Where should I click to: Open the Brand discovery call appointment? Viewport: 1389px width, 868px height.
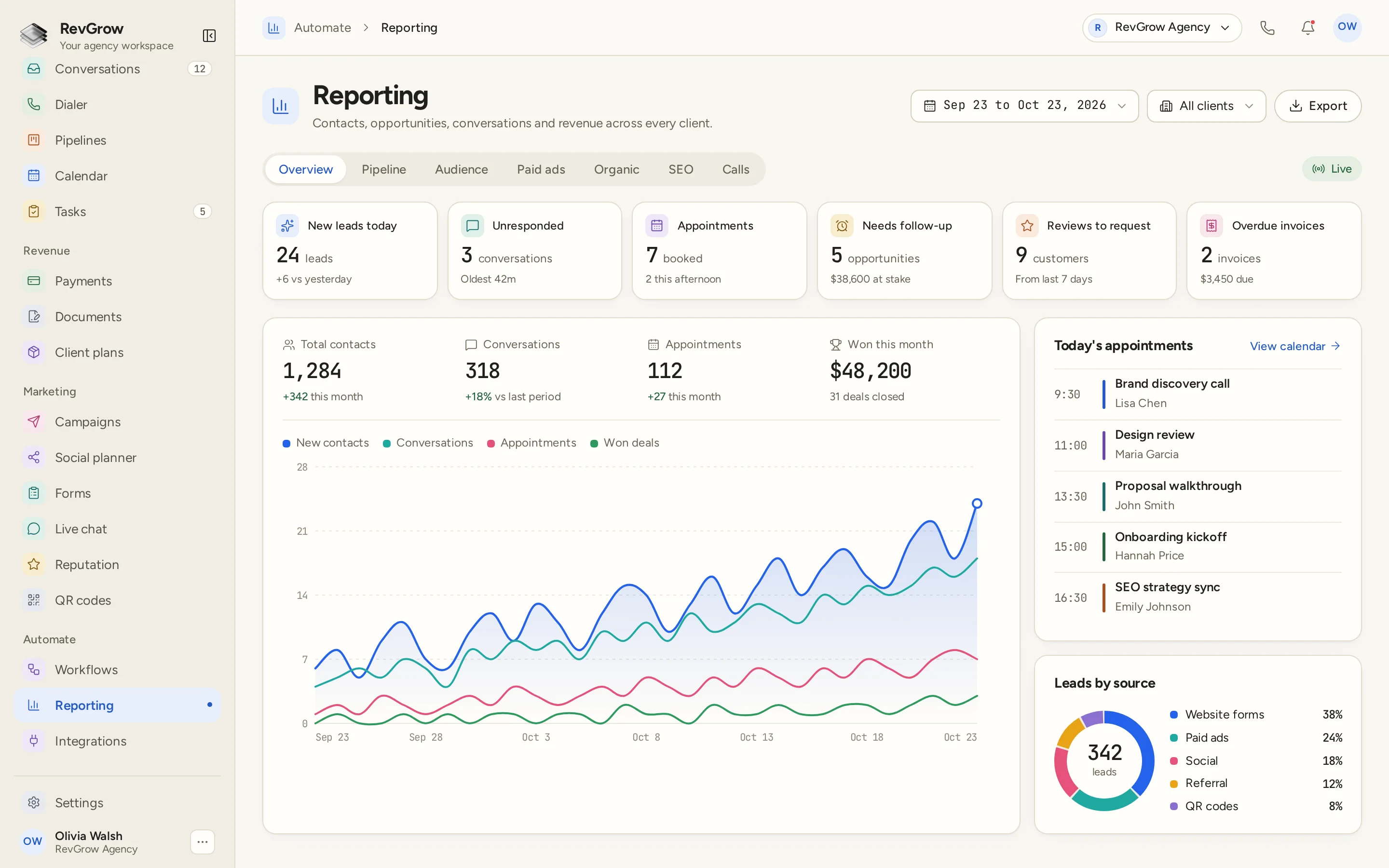[x=1198, y=394]
